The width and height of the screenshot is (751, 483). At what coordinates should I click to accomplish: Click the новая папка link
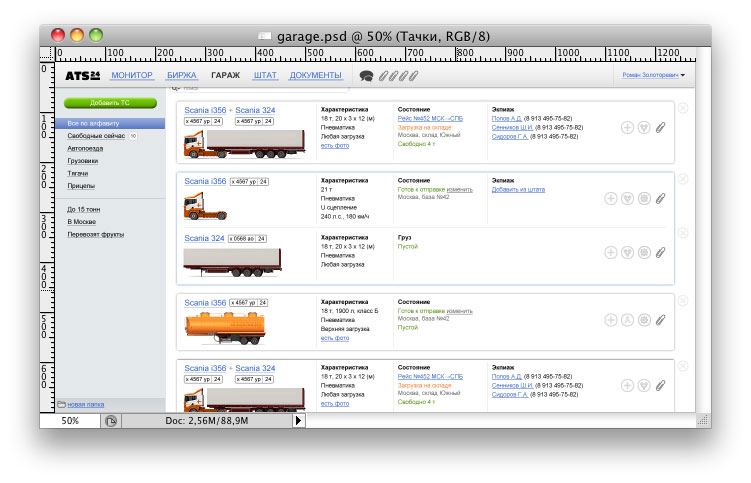(86, 404)
